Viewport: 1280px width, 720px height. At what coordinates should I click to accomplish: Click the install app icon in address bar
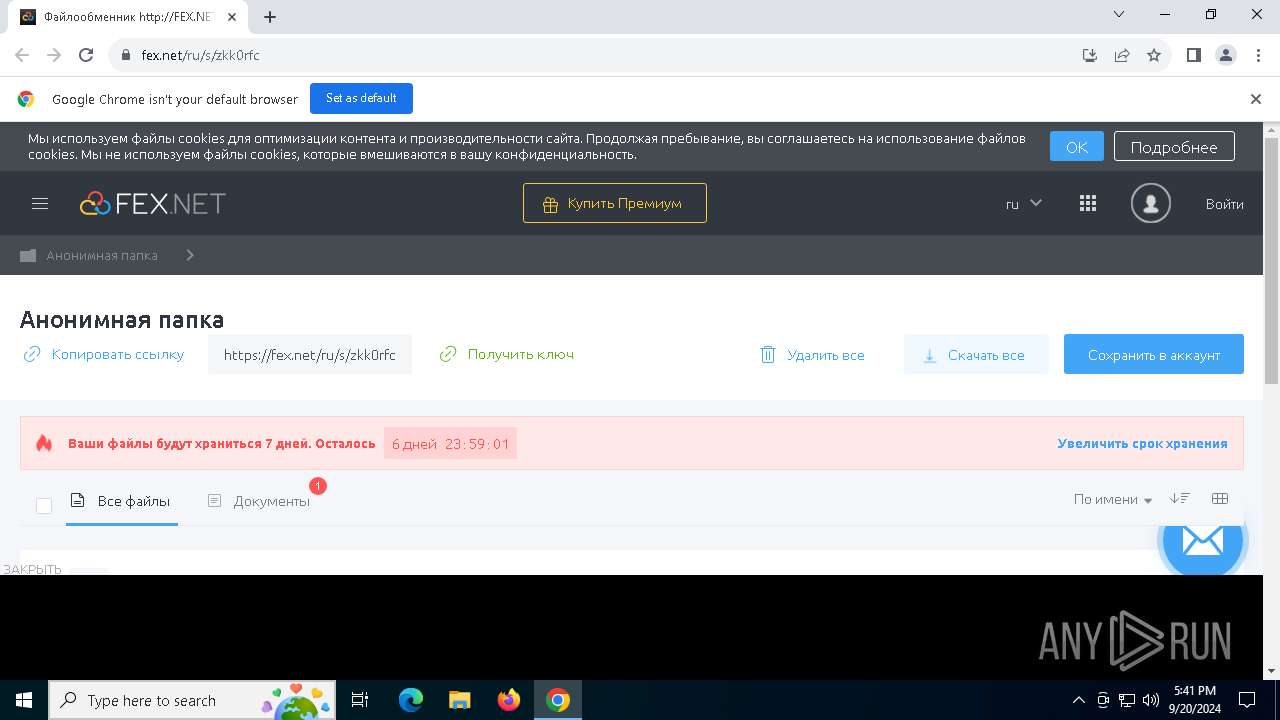[1090, 55]
